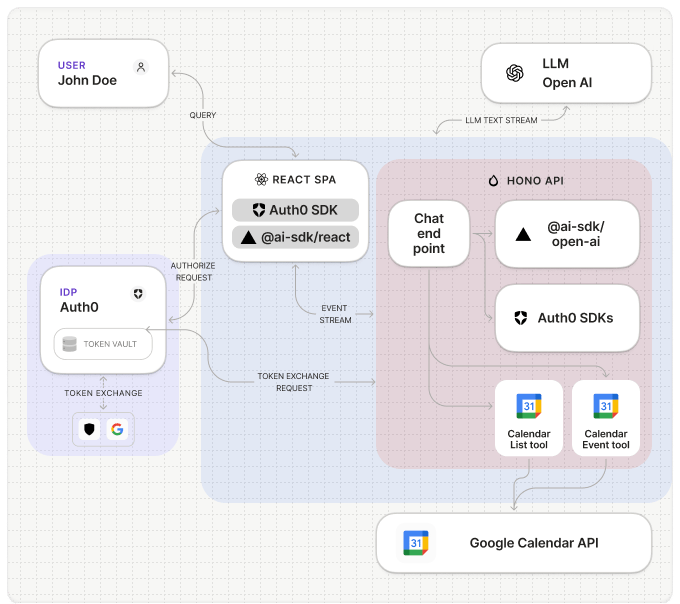This screenshot has width=680, height=604.
Task: Click the Calendar List tool caption
Action: pyautogui.click(x=529, y=439)
